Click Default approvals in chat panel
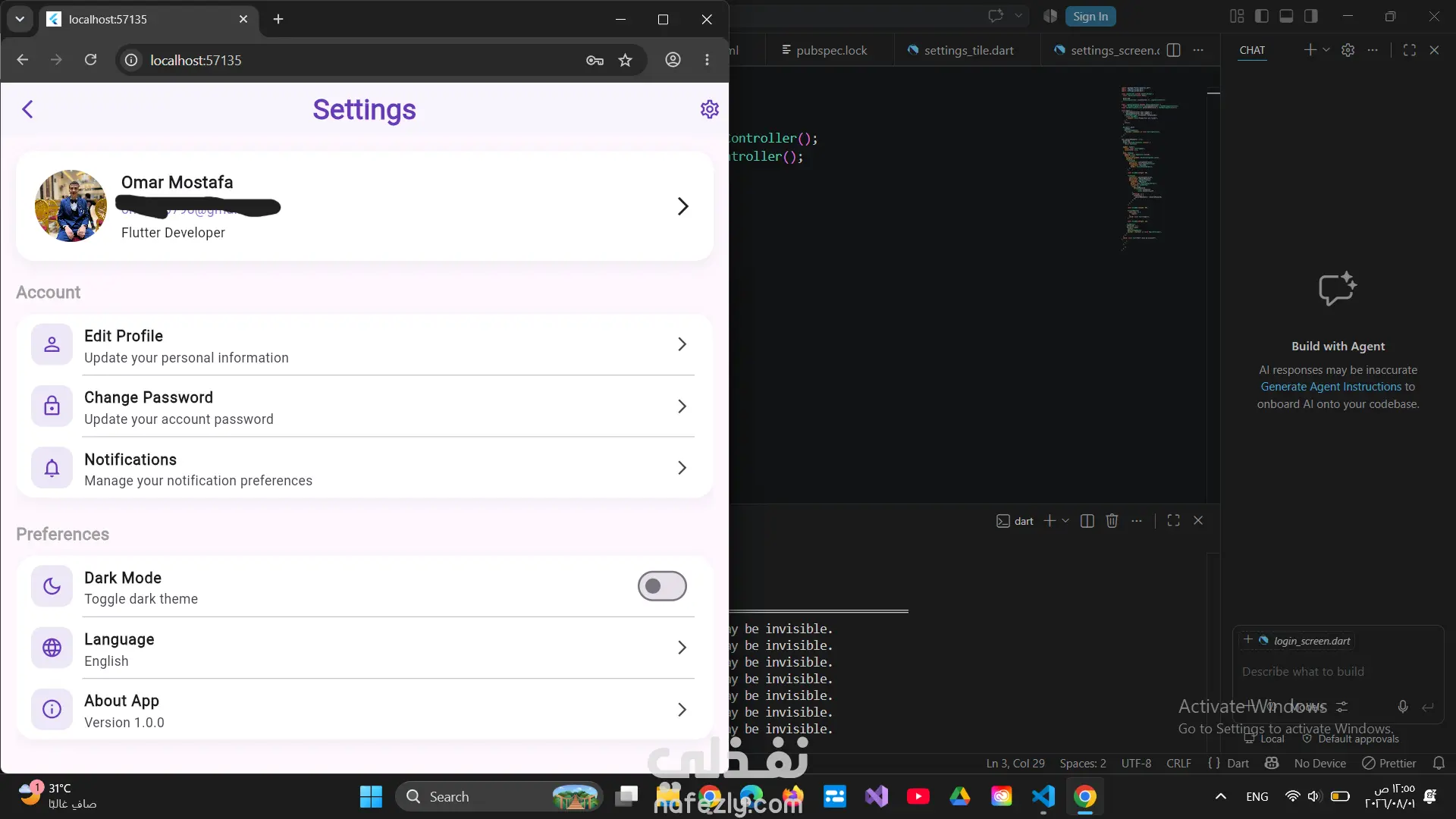Viewport: 1456px width, 819px height. [1351, 739]
